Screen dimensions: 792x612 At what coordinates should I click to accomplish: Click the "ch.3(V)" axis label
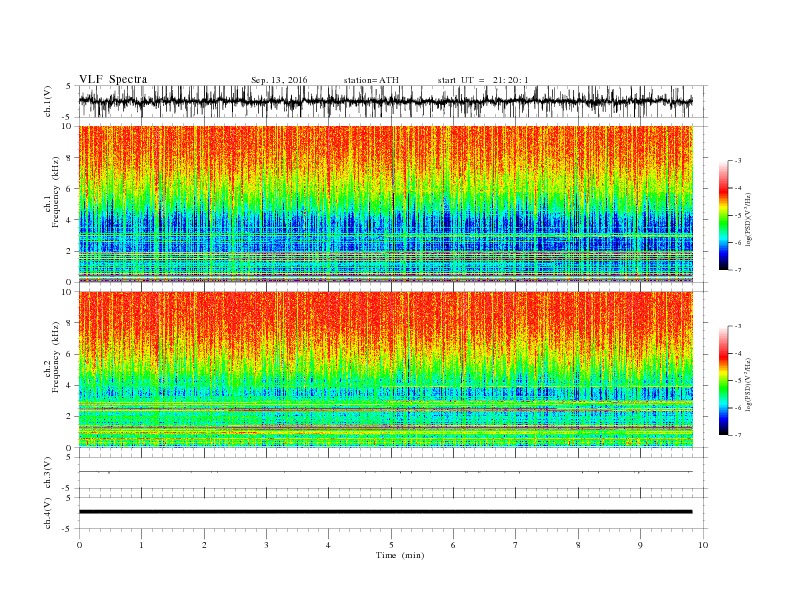pos(48,473)
